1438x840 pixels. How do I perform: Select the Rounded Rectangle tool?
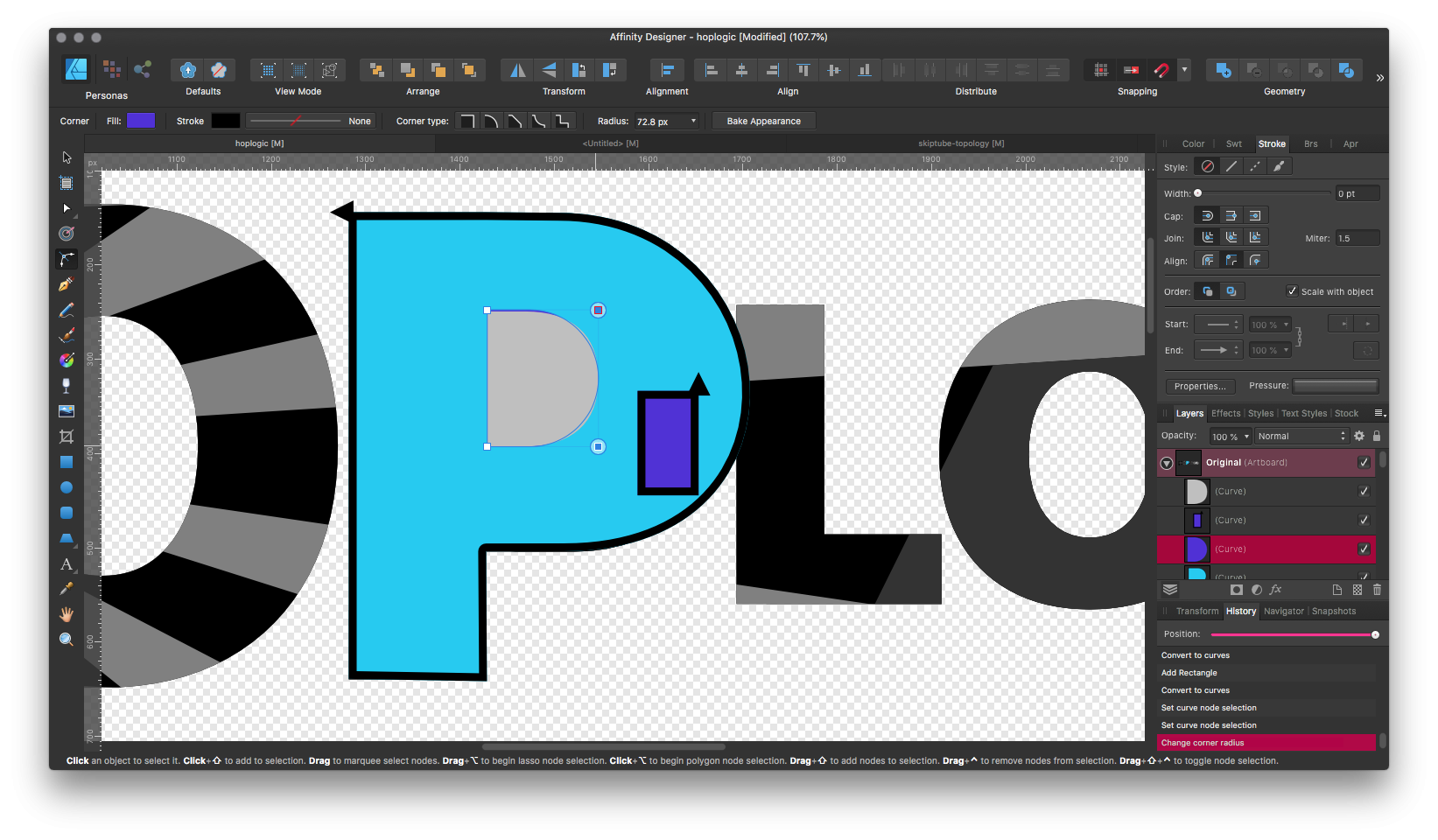pos(67,513)
